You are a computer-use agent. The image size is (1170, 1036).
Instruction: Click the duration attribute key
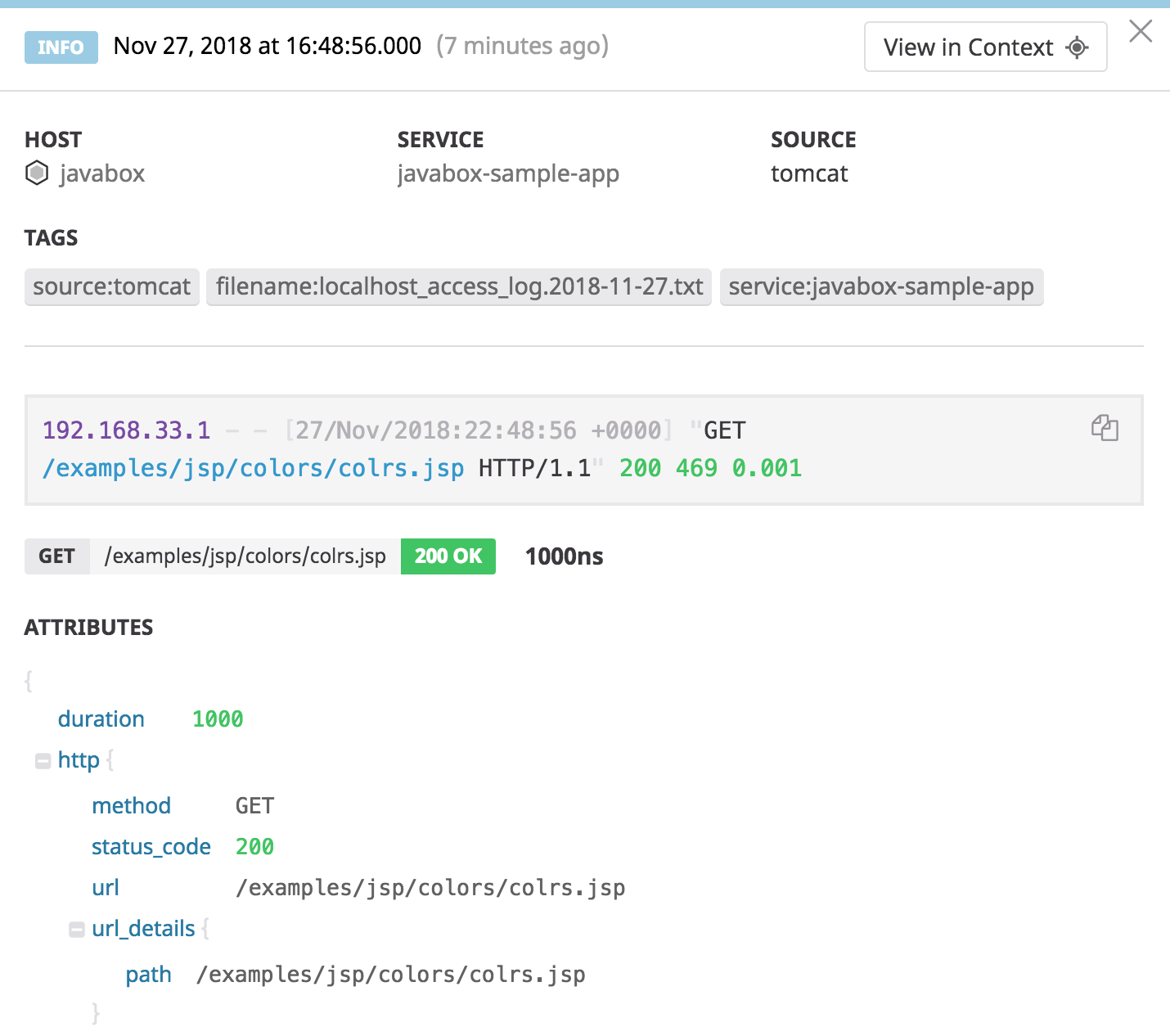[101, 718]
